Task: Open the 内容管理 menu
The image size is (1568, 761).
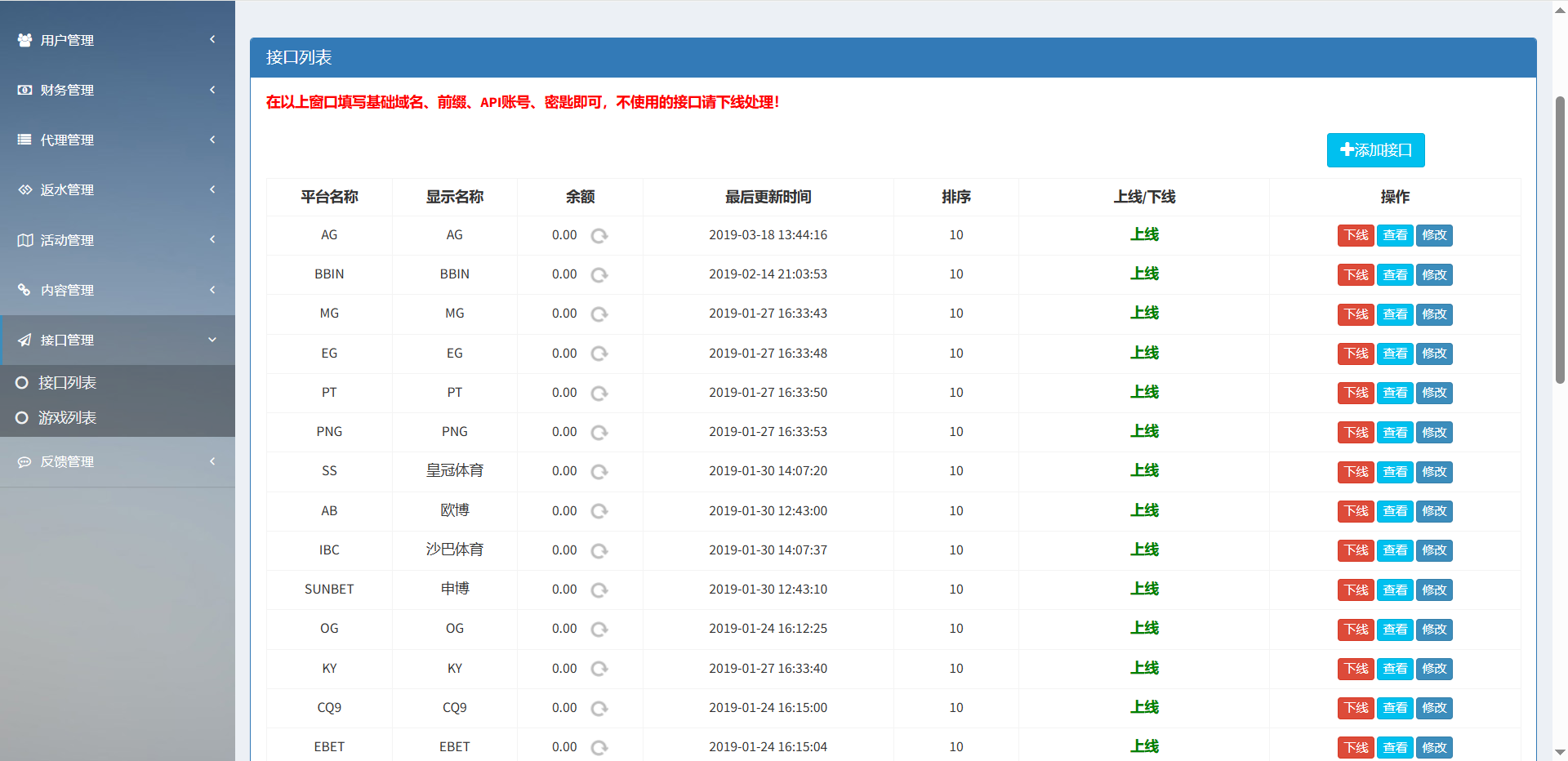Action: (67, 290)
